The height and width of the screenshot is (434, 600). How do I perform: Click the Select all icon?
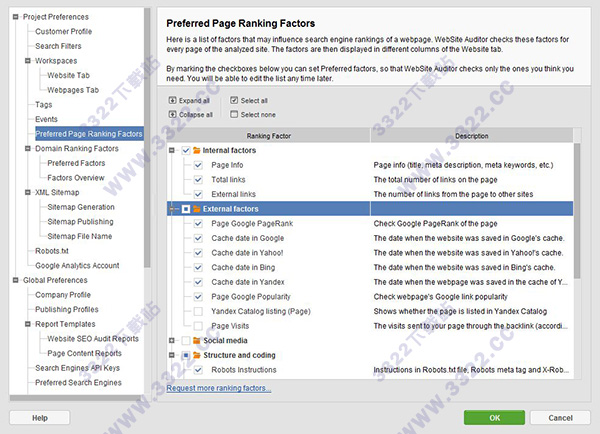pos(233,101)
